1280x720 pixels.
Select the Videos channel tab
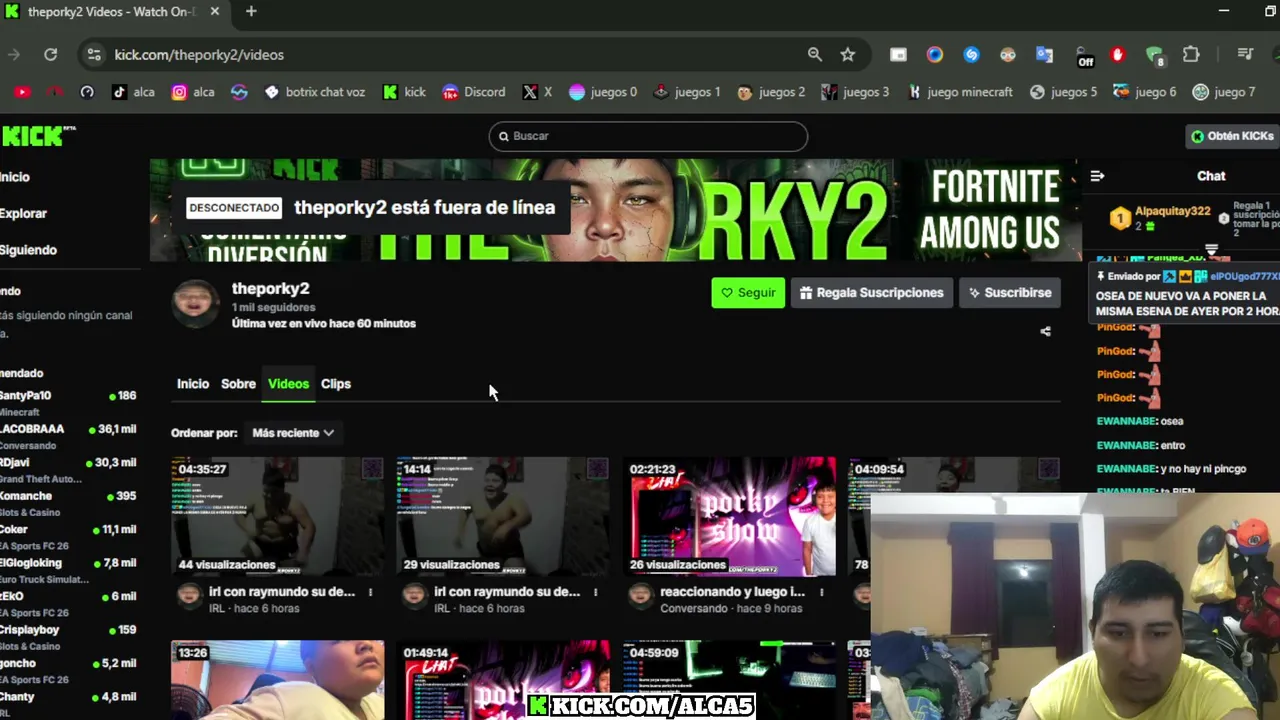[x=288, y=384]
